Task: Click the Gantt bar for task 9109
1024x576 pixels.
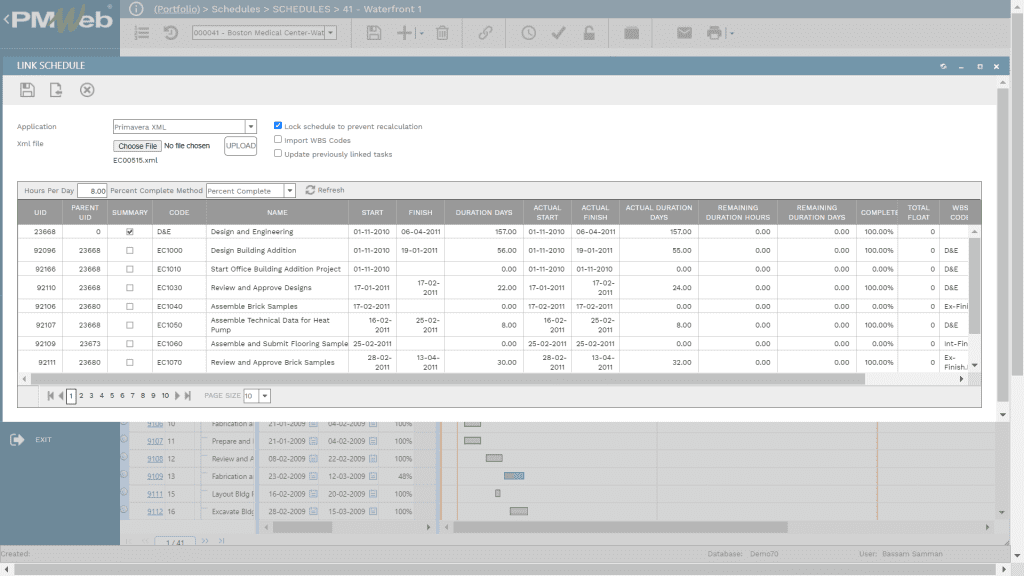Action: [514, 476]
